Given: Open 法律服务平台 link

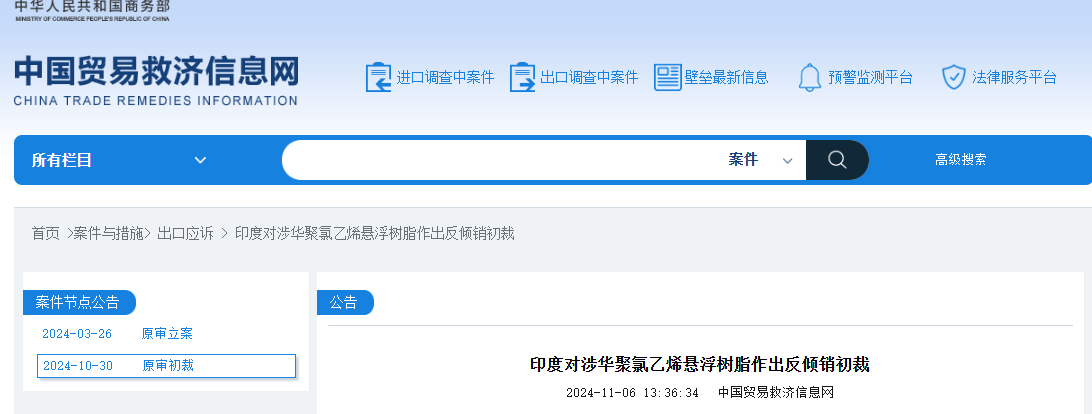Looking at the screenshot, I should [x=1015, y=77].
